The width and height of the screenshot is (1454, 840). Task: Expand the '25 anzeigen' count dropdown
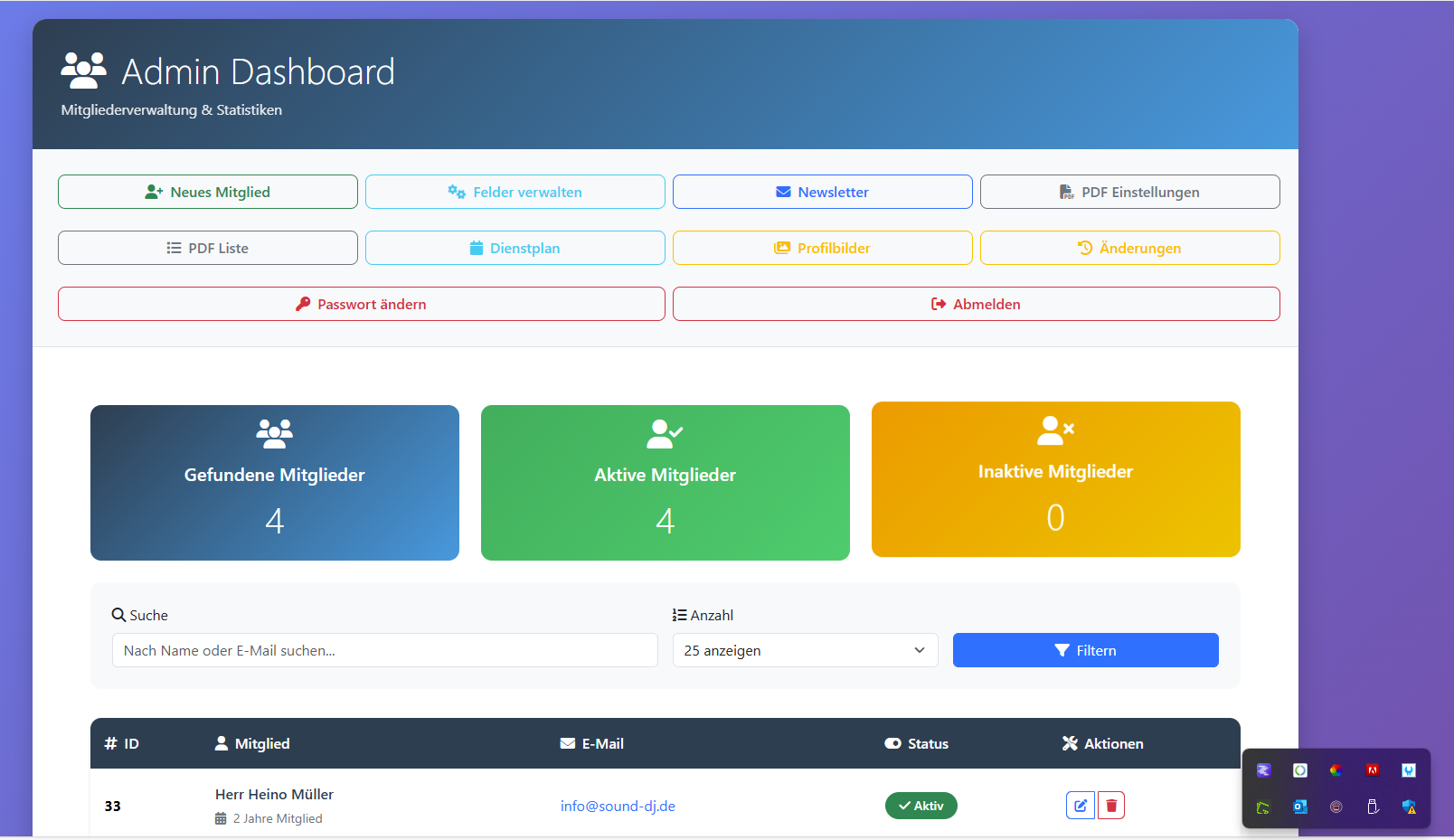coord(805,650)
